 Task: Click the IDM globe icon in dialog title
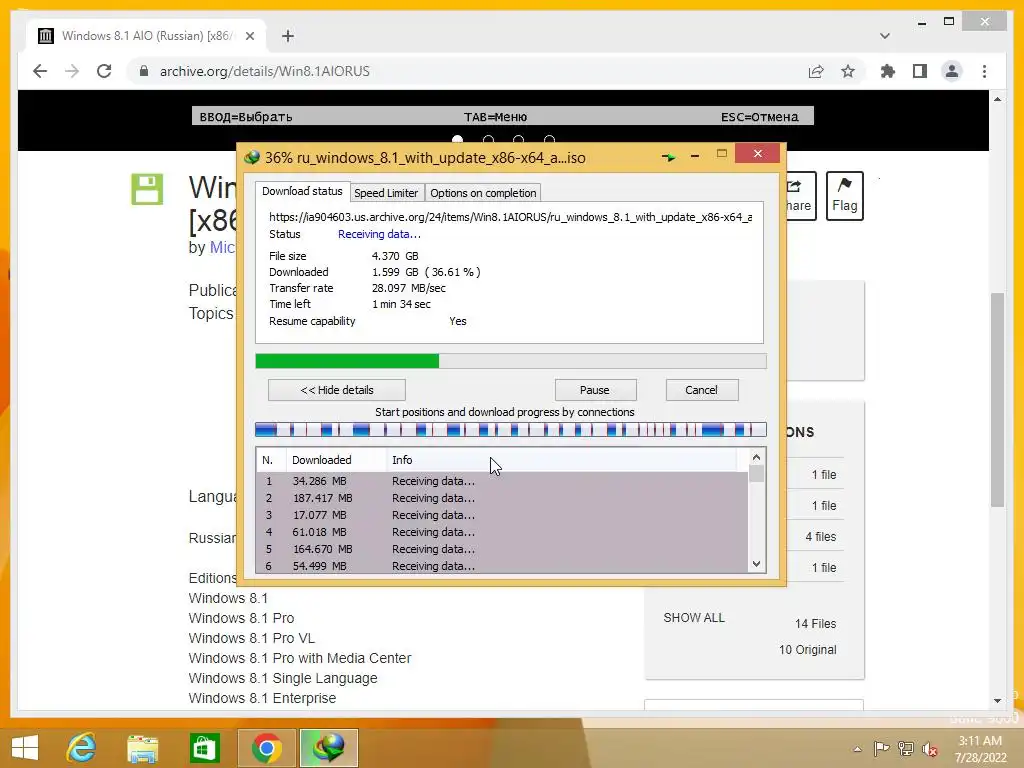(251, 157)
